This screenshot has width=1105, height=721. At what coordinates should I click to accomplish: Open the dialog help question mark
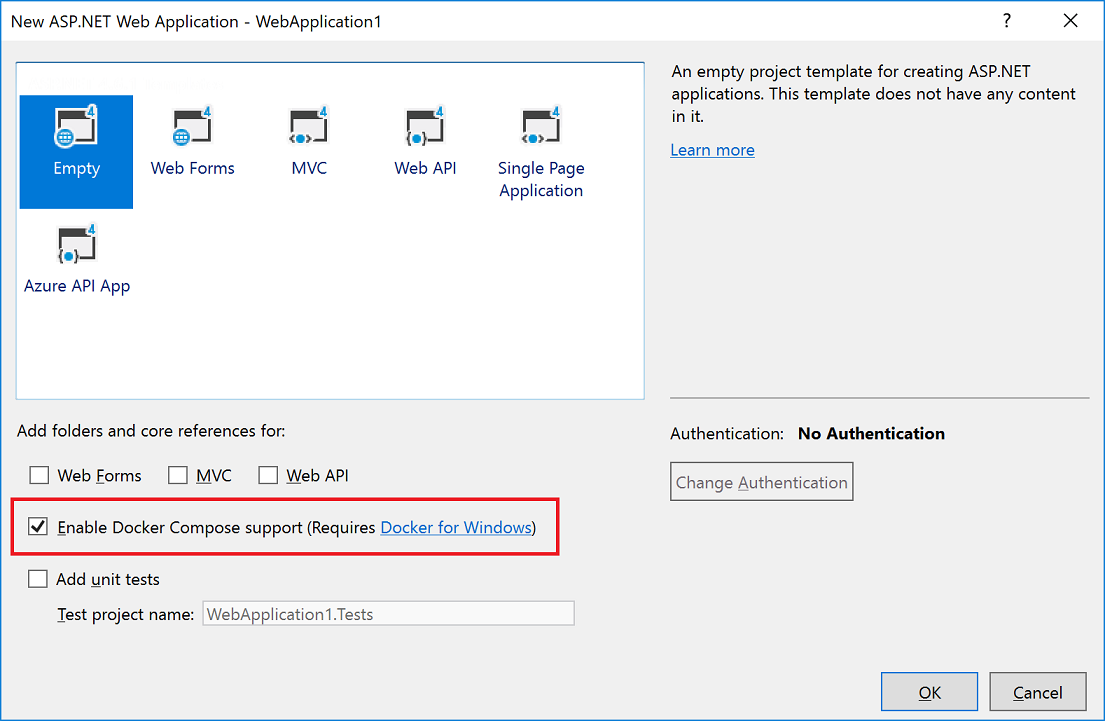coord(1006,20)
